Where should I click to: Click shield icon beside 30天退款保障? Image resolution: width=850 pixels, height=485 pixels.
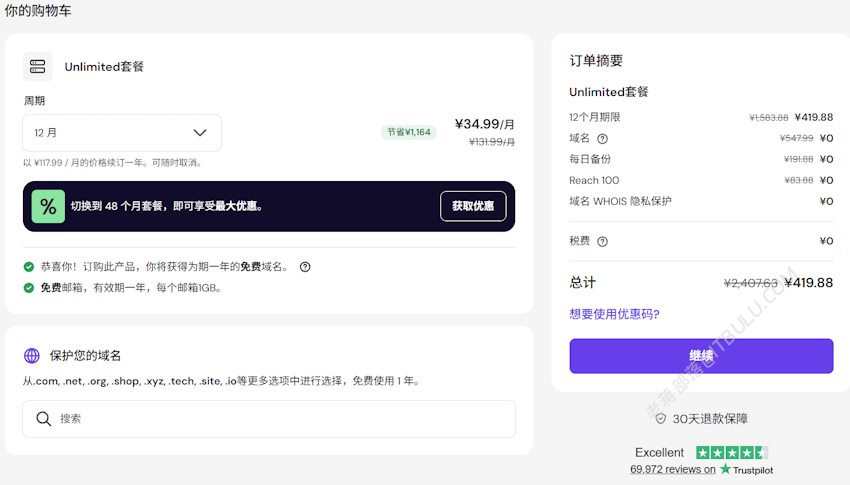pyautogui.click(x=660, y=419)
